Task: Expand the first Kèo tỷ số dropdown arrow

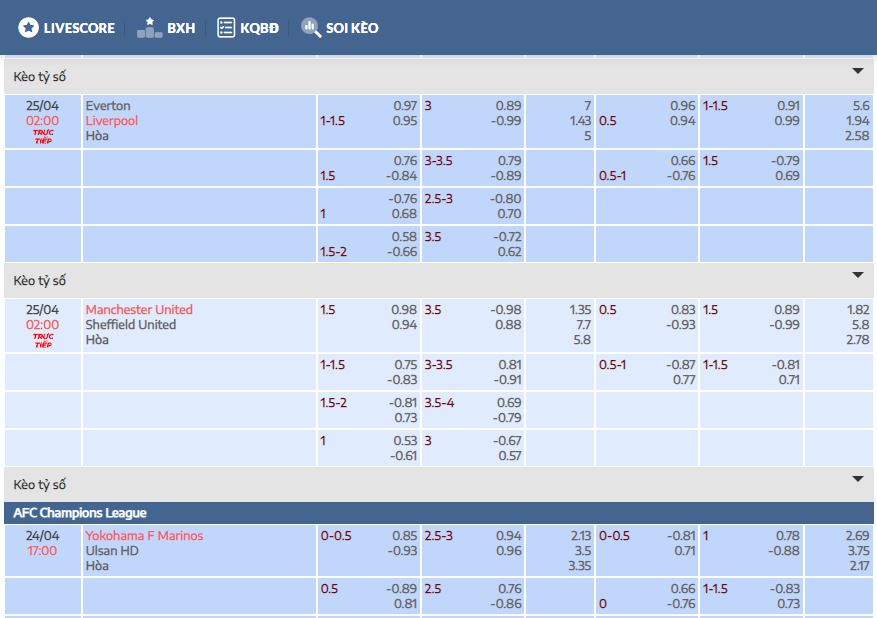Action: click(857, 72)
